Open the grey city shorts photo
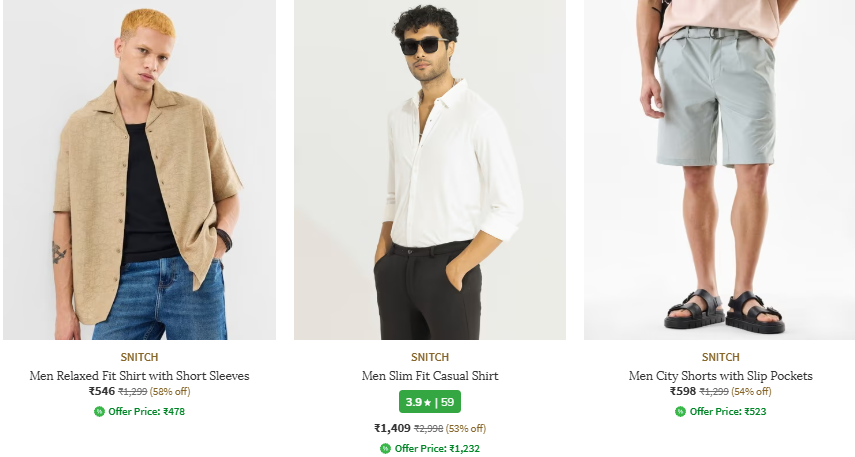 pos(719,170)
